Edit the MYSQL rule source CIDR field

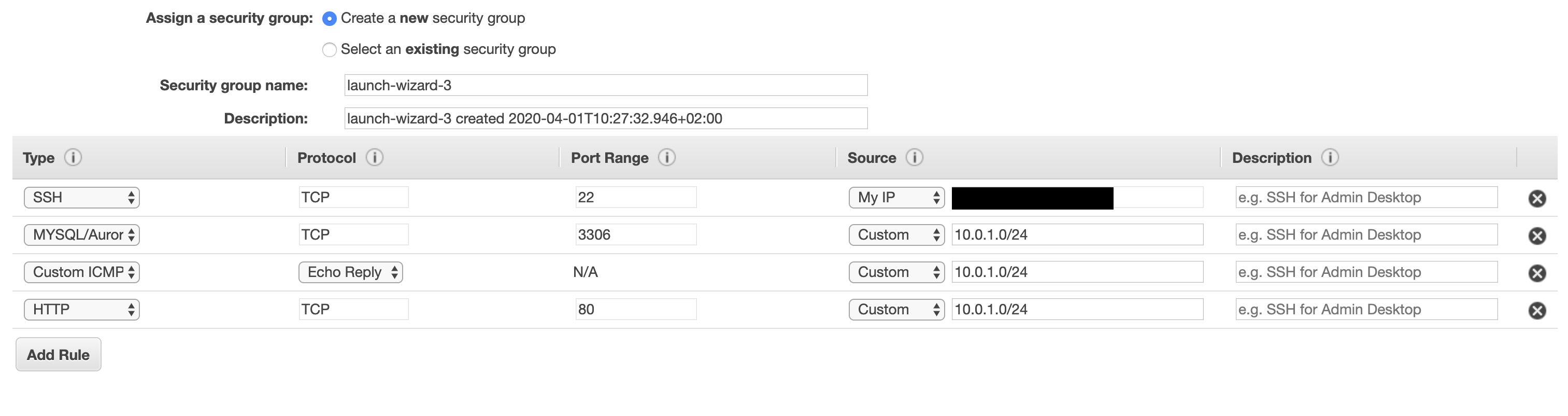pyautogui.click(x=1077, y=234)
